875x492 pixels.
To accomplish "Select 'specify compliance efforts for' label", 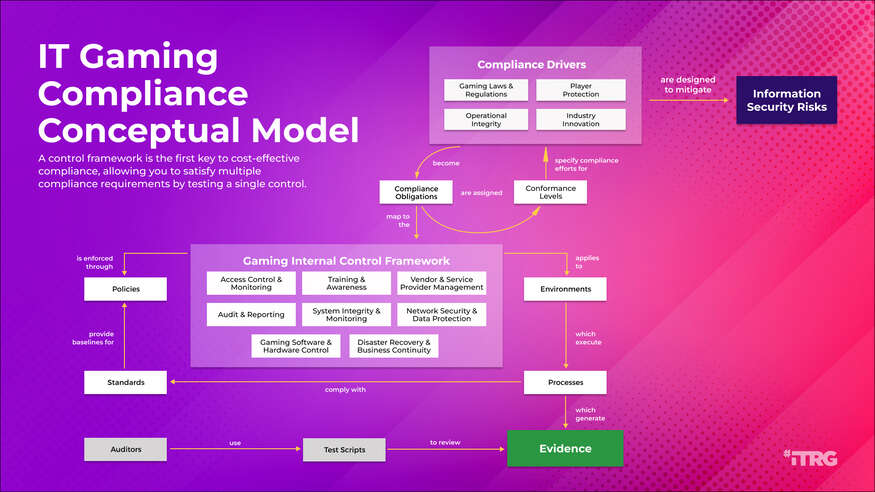I will (586, 164).
